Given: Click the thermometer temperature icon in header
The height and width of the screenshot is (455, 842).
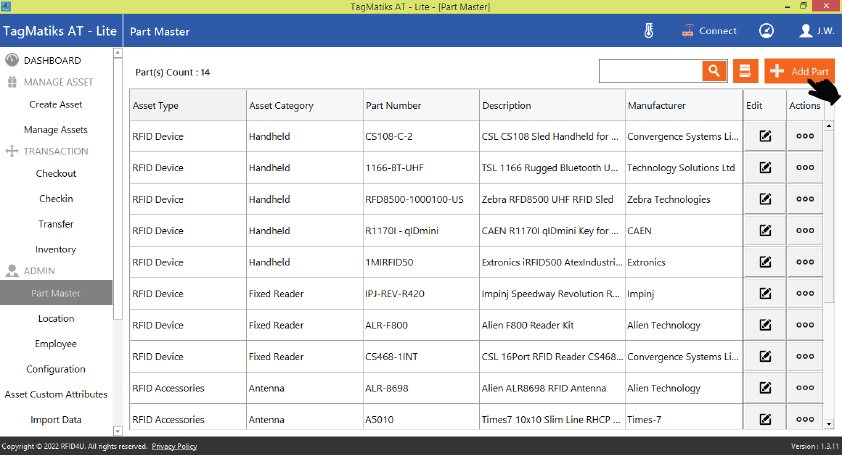Looking at the screenshot, I should click(x=648, y=31).
